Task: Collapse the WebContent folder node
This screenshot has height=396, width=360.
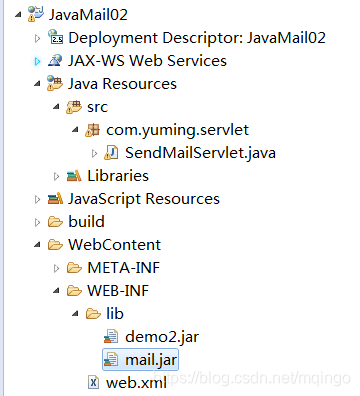Action: (37, 245)
